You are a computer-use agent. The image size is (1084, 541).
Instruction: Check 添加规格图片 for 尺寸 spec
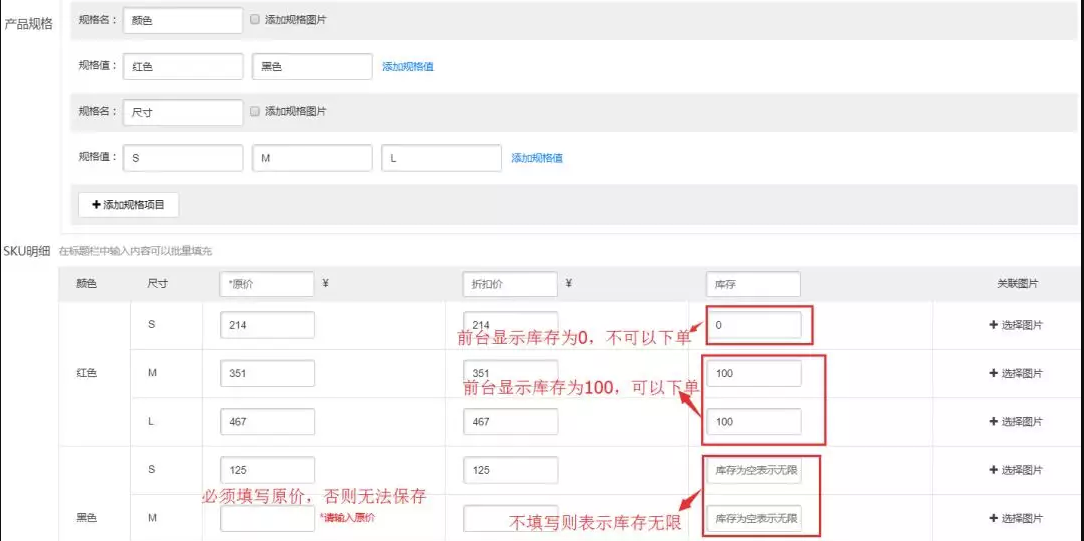(256, 112)
